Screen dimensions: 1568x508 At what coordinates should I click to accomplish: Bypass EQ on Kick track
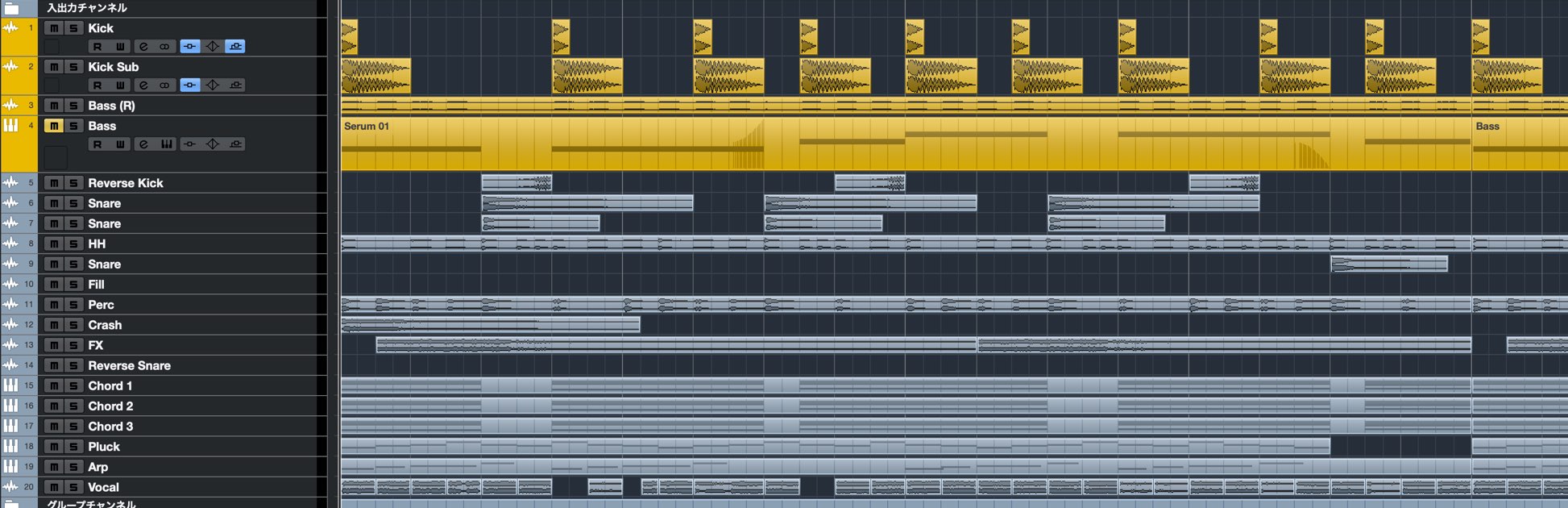click(213, 47)
